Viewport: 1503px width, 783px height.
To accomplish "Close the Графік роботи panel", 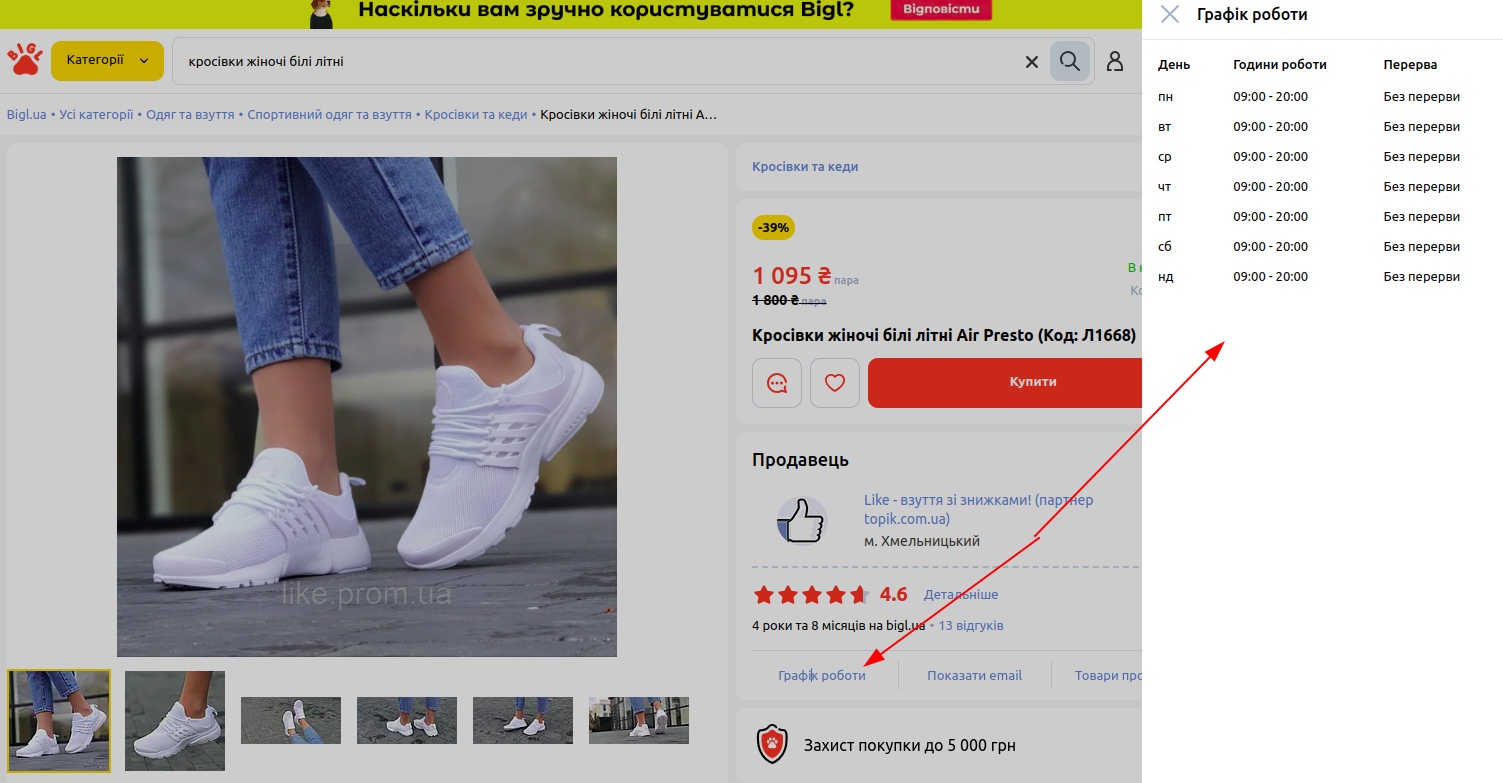I will click(x=1169, y=14).
